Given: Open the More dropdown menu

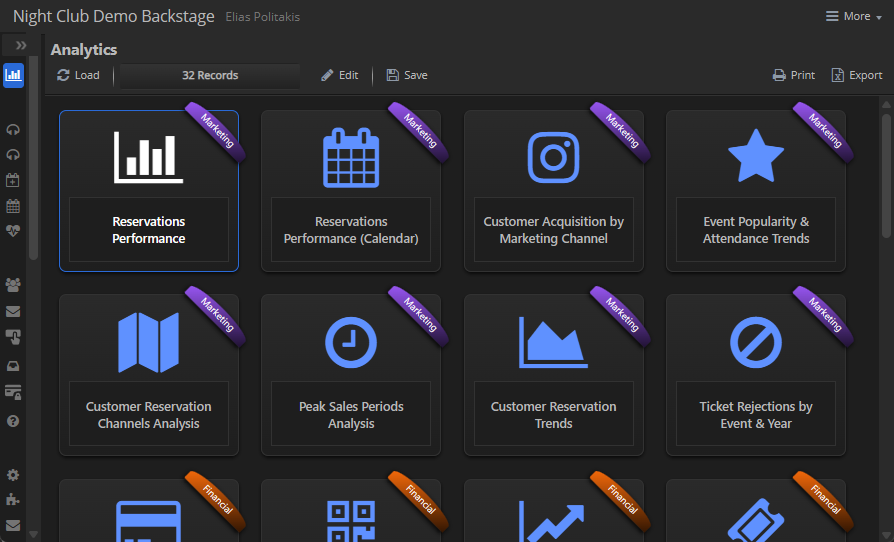Looking at the screenshot, I should pos(848,16).
